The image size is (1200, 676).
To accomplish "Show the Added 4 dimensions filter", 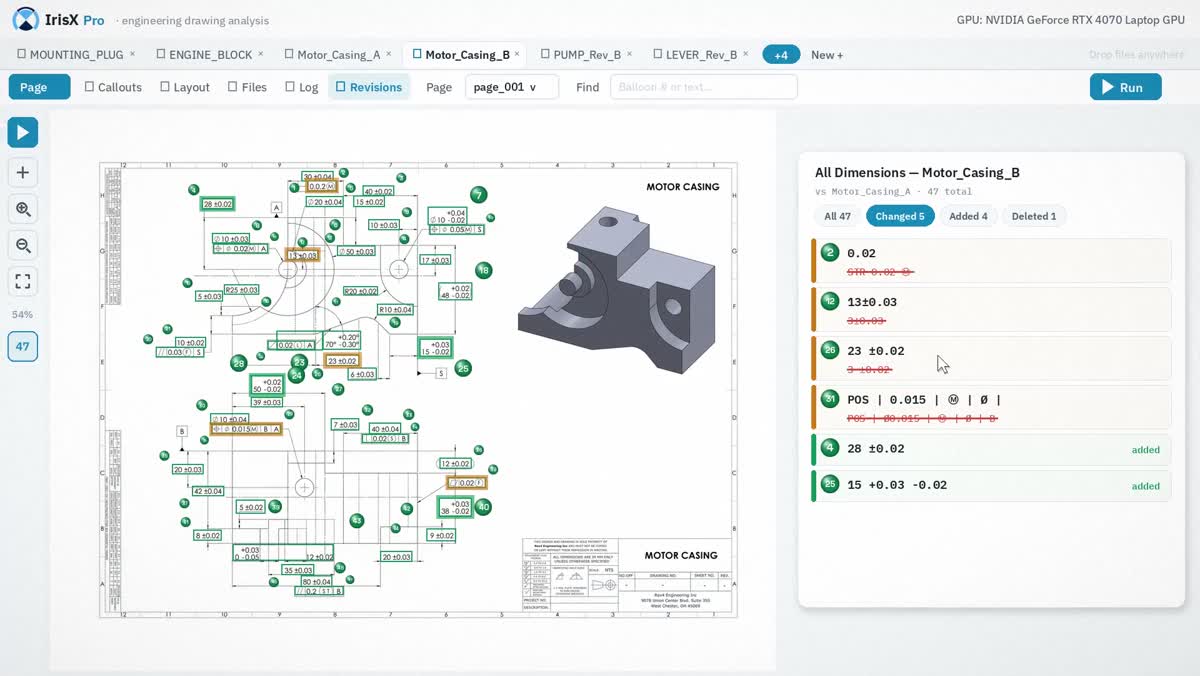I will [x=968, y=216].
